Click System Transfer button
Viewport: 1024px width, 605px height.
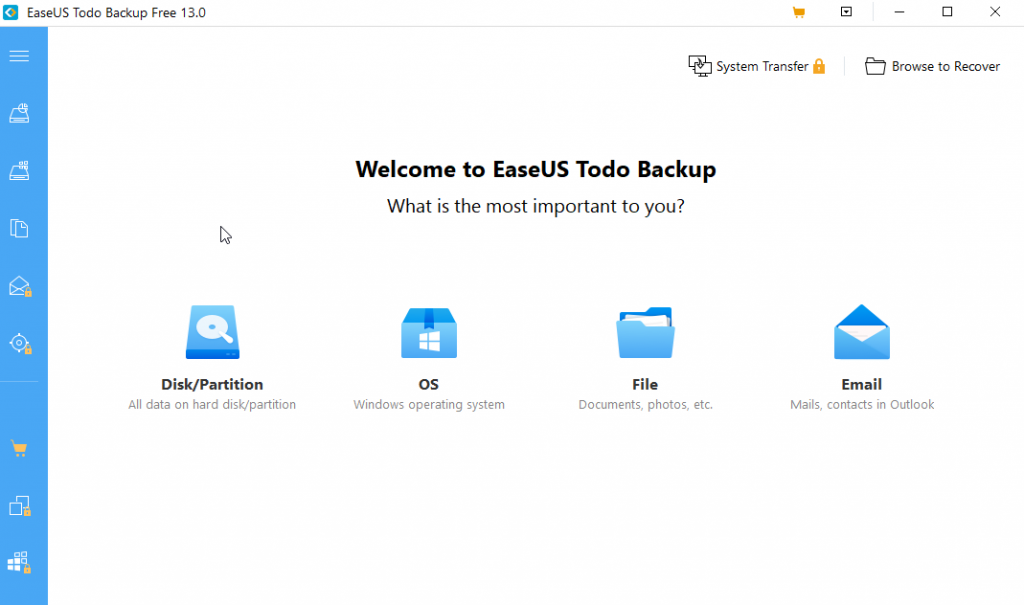[757, 66]
